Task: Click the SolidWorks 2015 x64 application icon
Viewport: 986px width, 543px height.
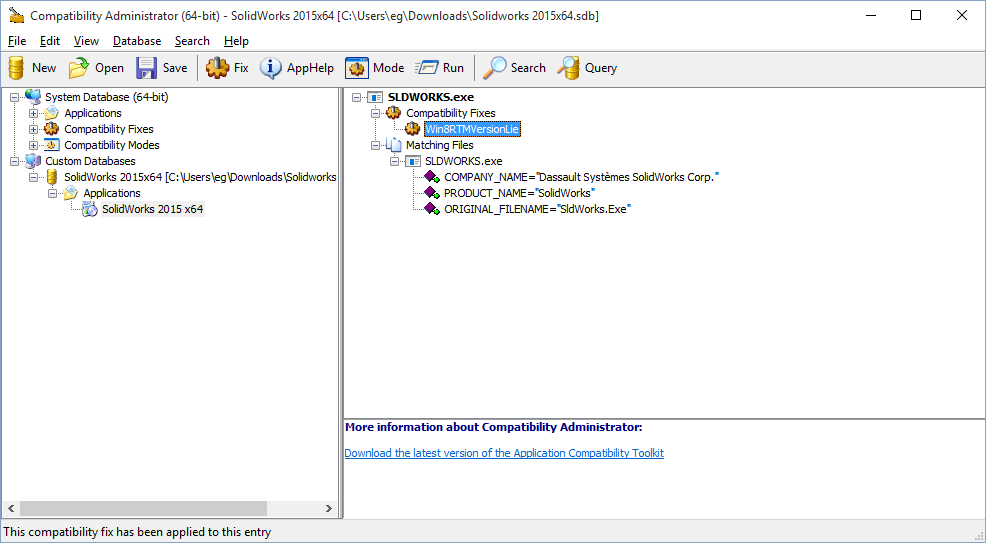Action: (x=90, y=209)
